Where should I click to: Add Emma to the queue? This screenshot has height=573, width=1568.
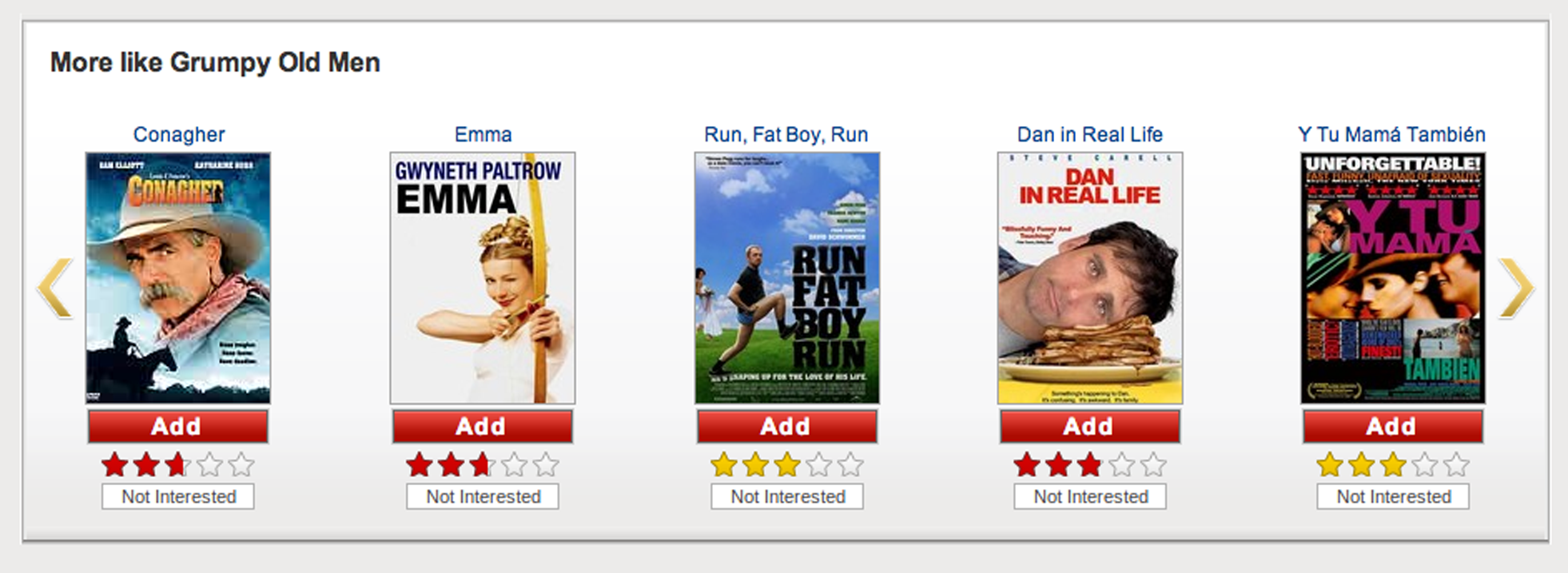482,427
